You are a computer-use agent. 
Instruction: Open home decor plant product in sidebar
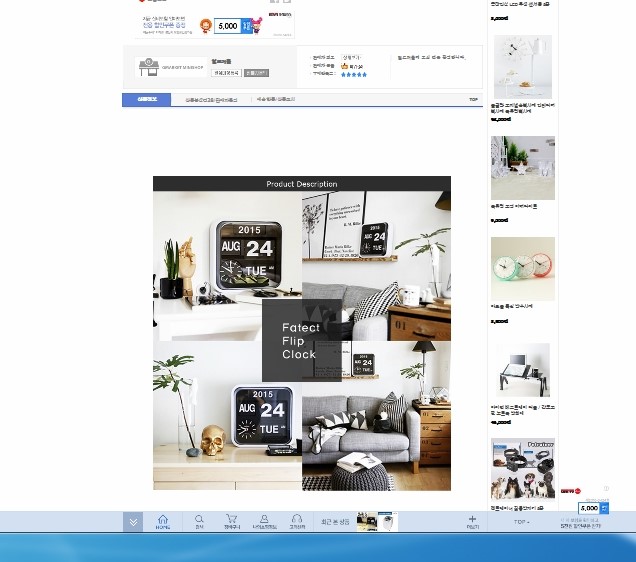523,168
